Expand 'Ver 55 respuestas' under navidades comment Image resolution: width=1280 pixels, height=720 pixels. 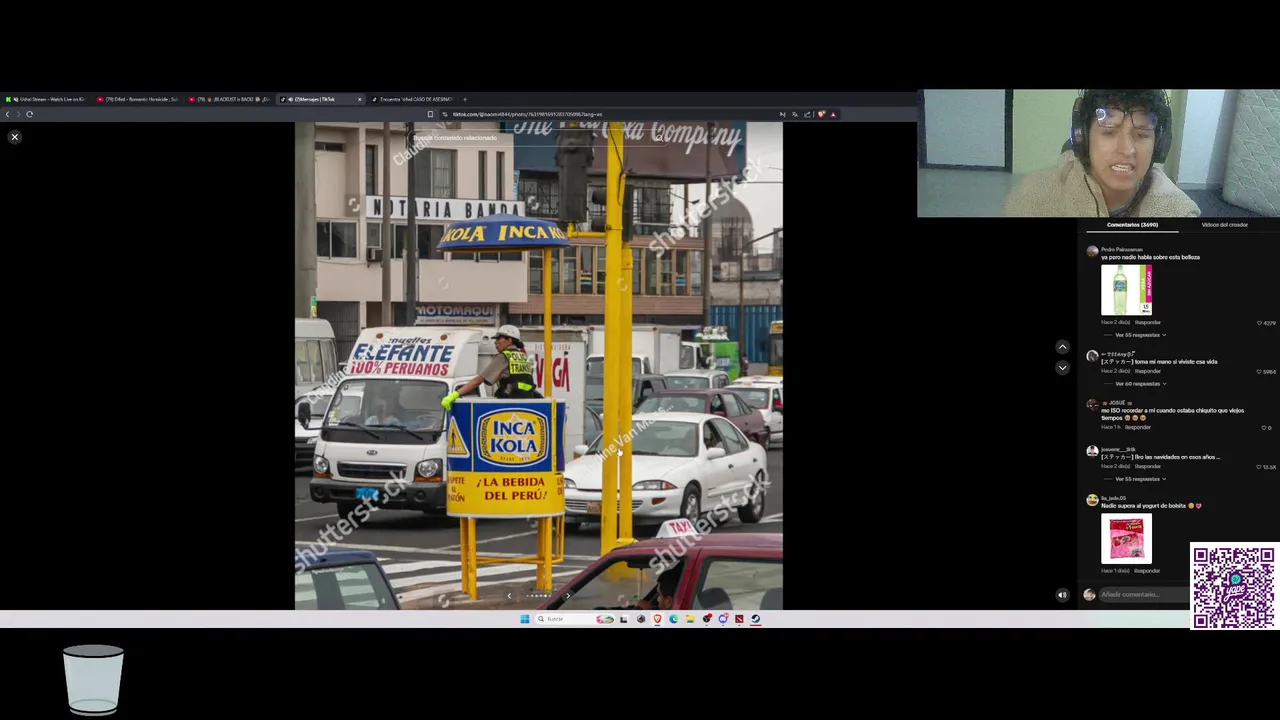[x=1140, y=479]
